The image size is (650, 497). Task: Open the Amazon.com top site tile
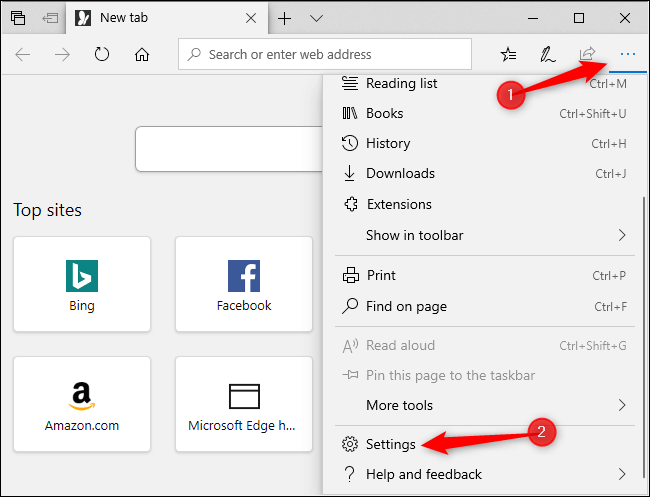pyautogui.click(x=82, y=404)
